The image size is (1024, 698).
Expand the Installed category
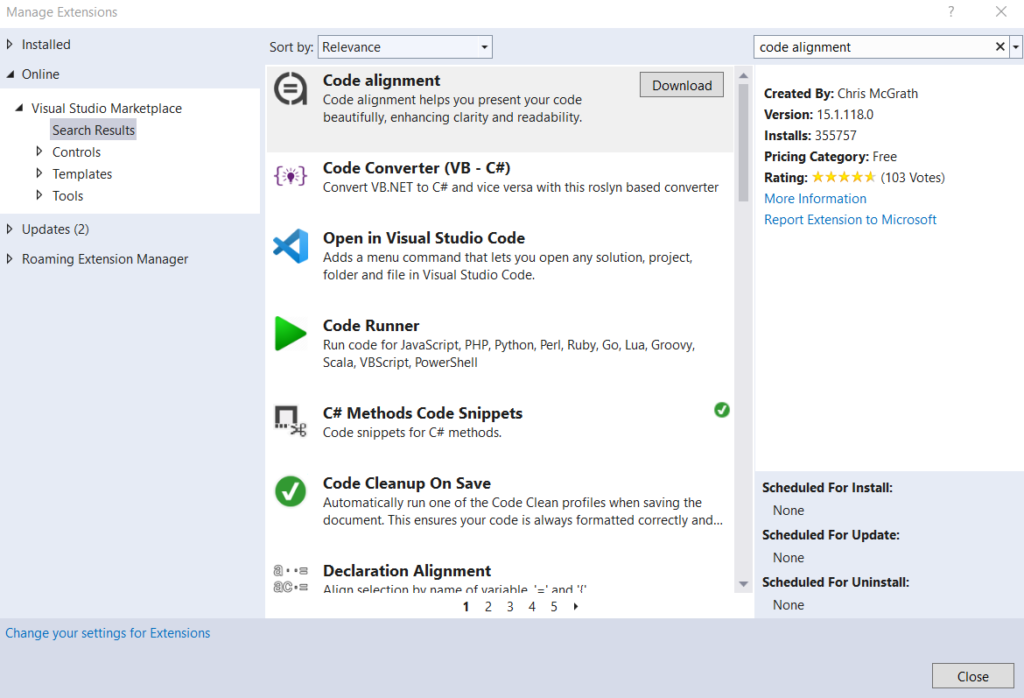tap(9, 44)
